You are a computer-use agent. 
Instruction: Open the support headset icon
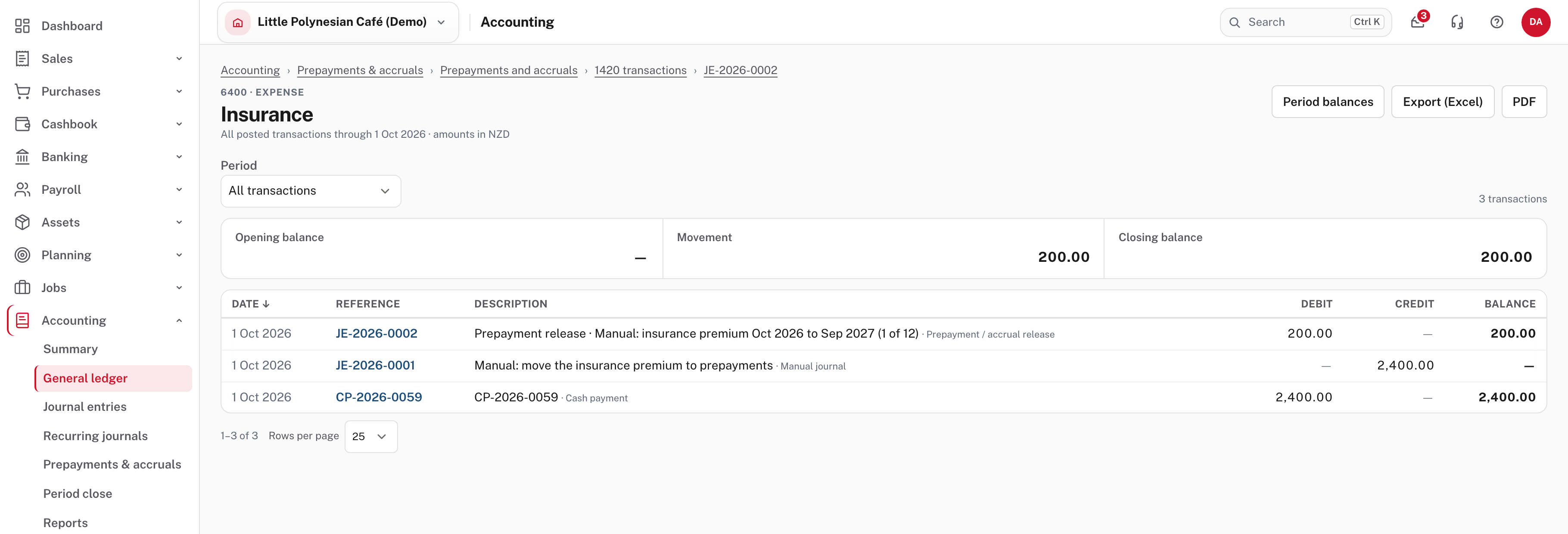[1457, 22]
